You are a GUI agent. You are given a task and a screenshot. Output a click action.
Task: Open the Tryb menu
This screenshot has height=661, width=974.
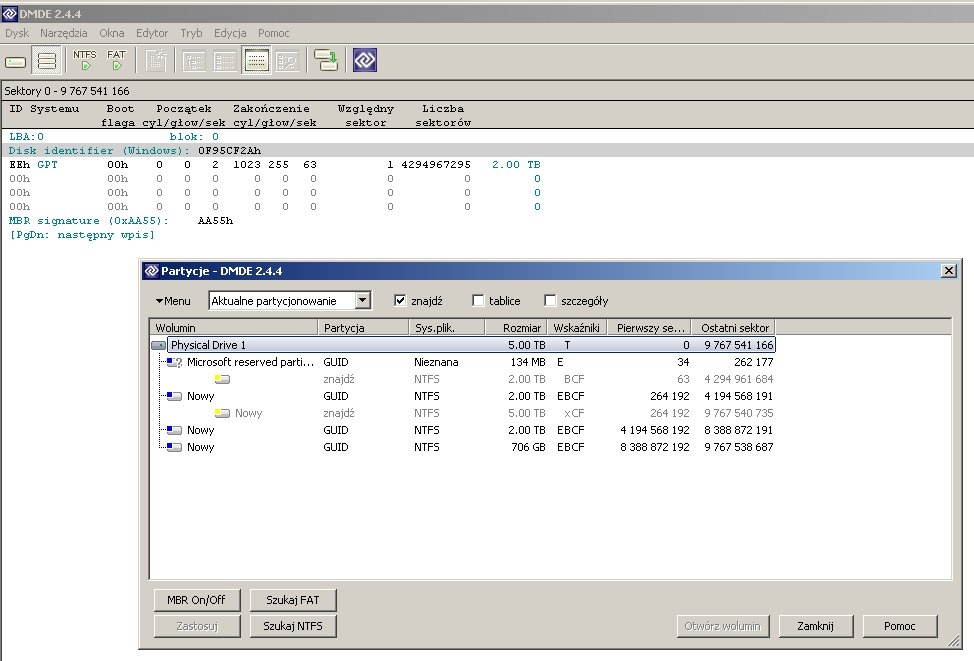tap(191, 33)
